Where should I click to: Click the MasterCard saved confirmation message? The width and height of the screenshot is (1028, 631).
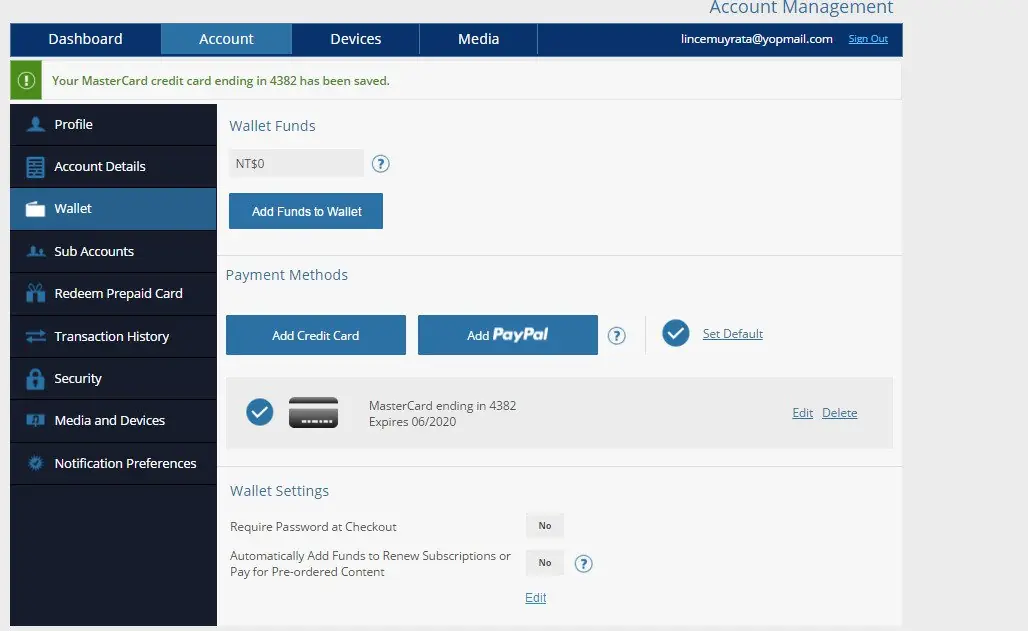coord(221,81)
